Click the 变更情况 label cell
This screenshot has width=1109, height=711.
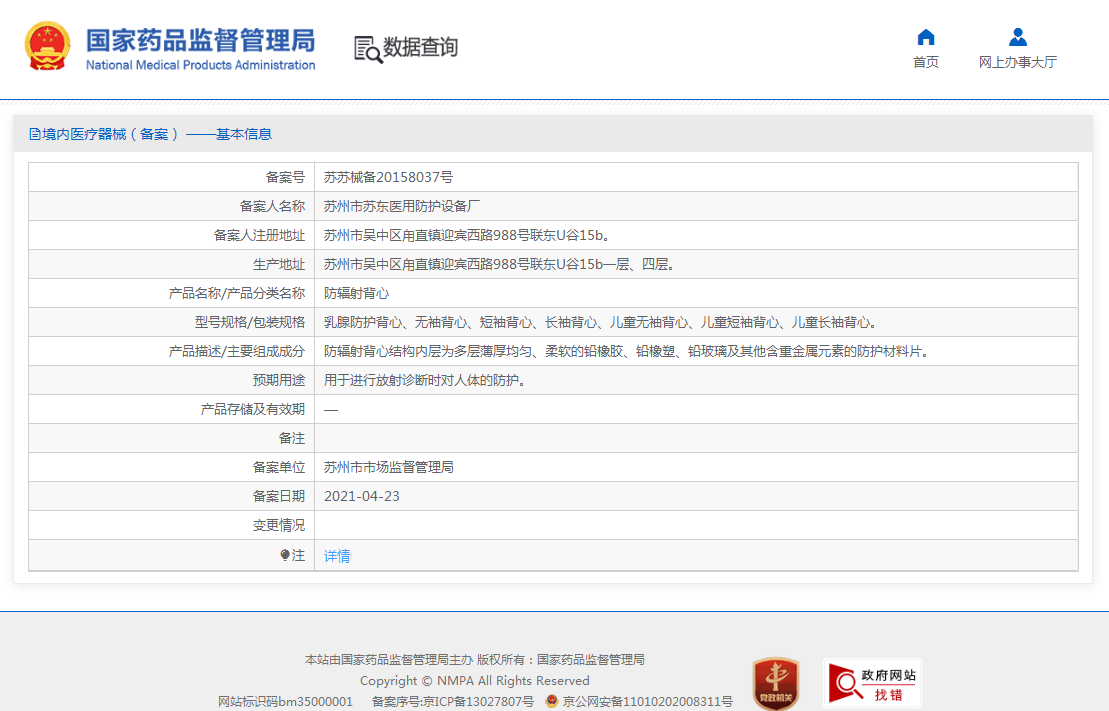pyautogui.click(x=171, y=525)
